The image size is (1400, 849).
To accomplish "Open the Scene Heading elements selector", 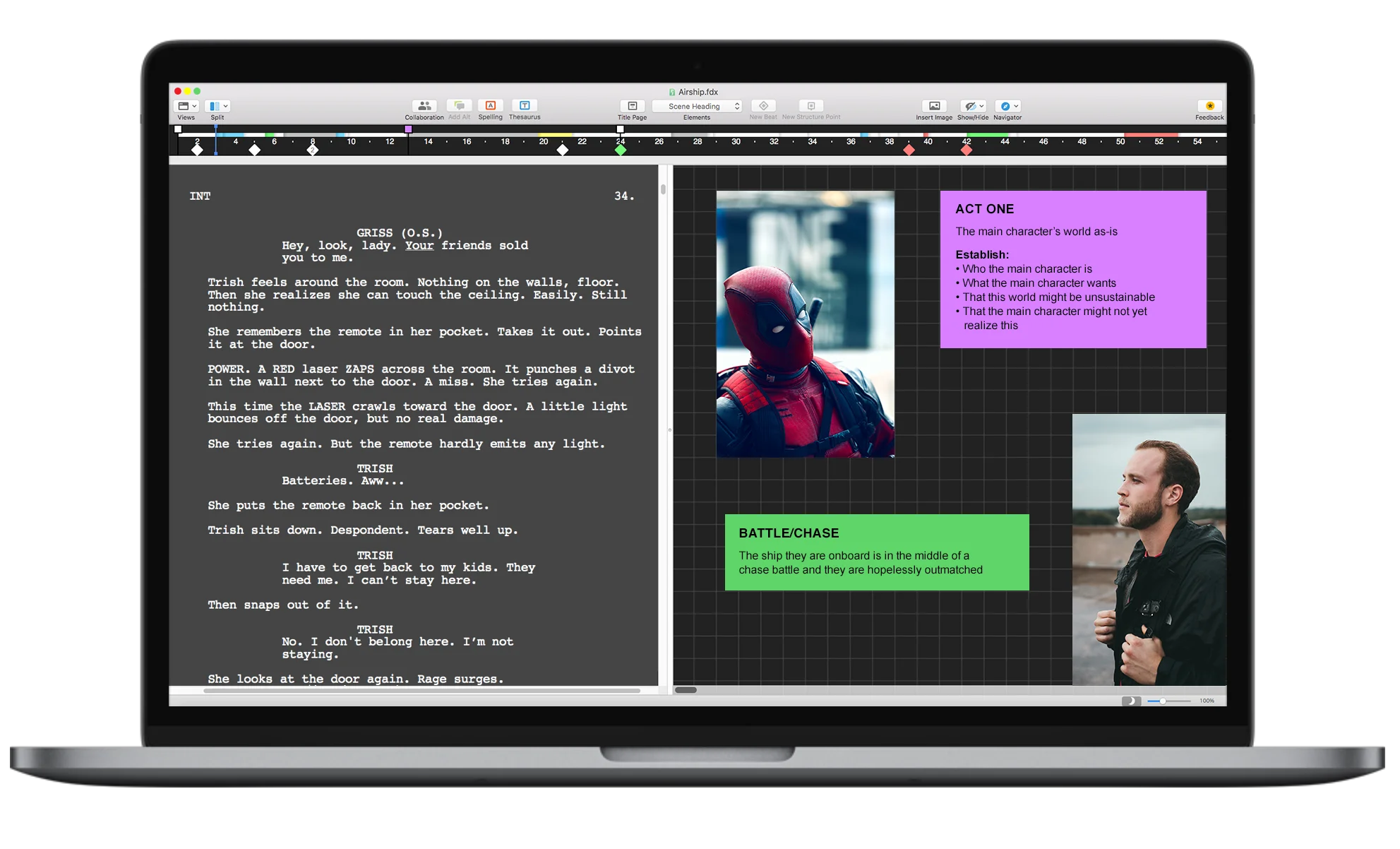I will (696, 106).
